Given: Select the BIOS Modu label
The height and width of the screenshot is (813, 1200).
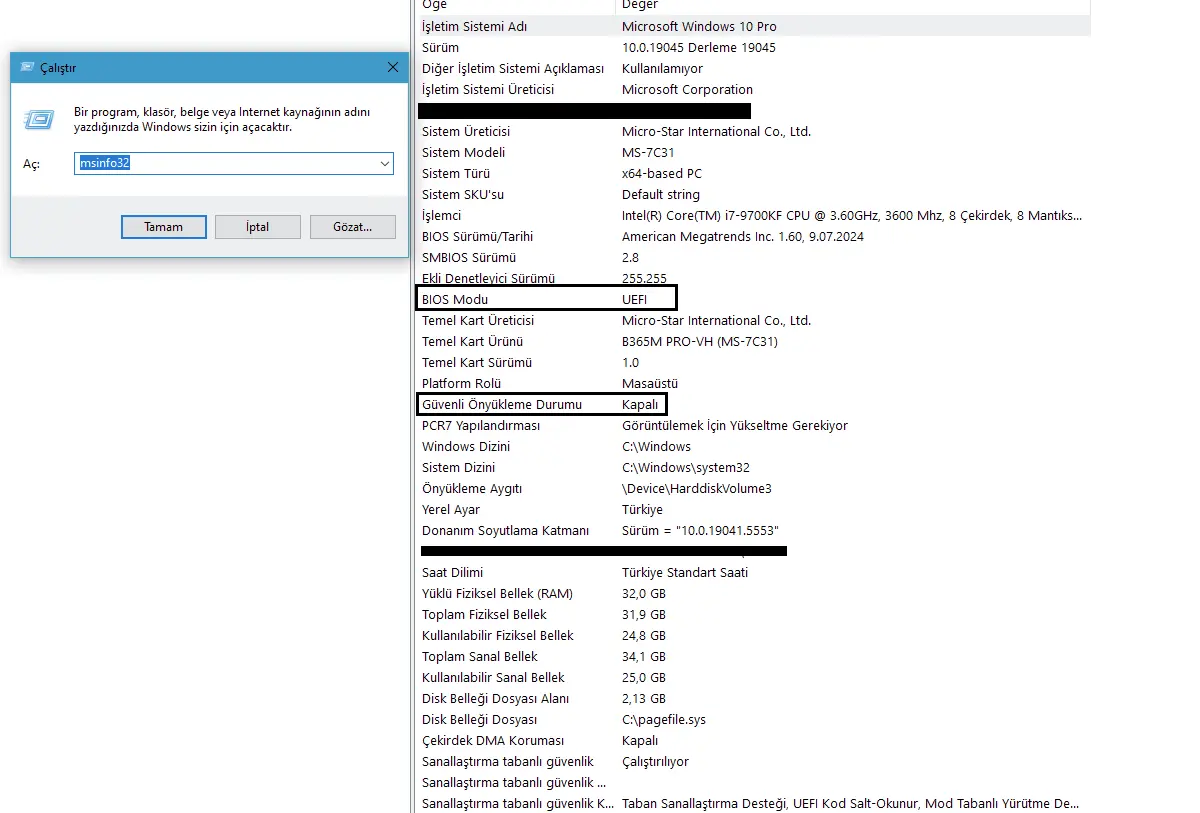Looking at the screenshot, I should point(455,299).
